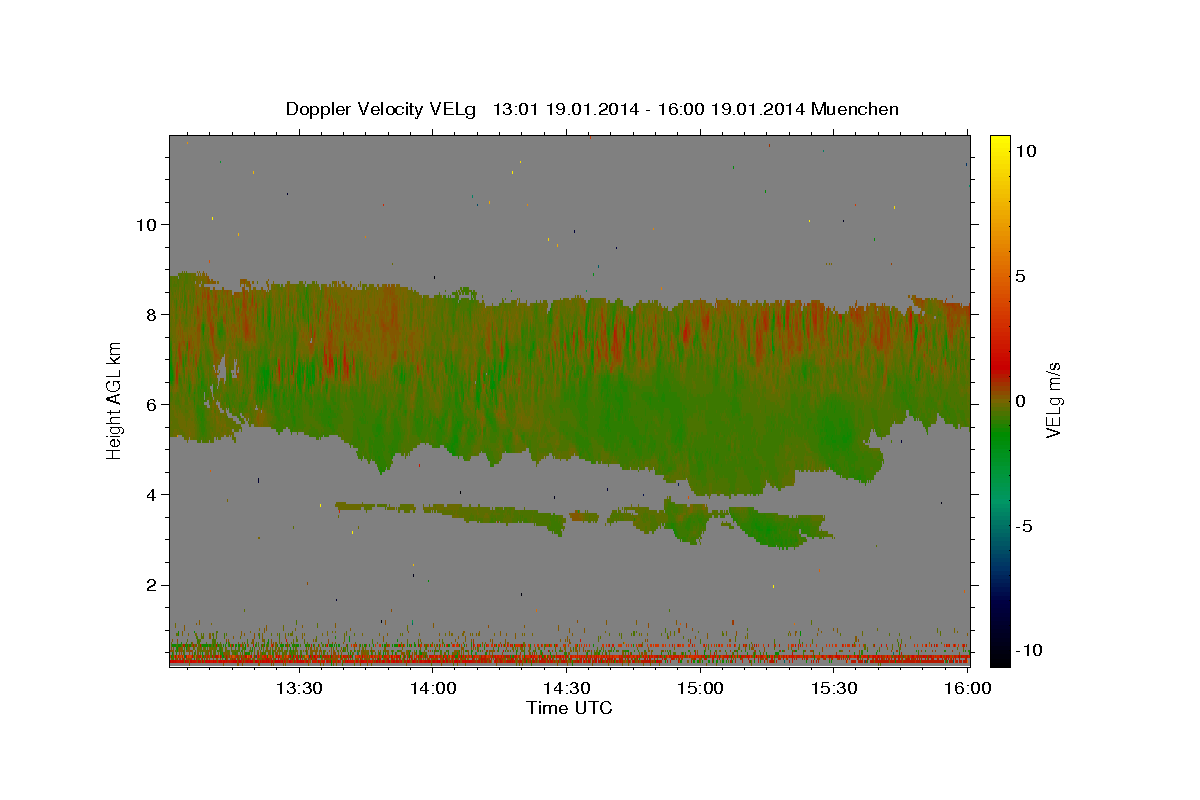Click the height axis label 8
This screenshot has height=800, width=1200.
coord(150,314)
